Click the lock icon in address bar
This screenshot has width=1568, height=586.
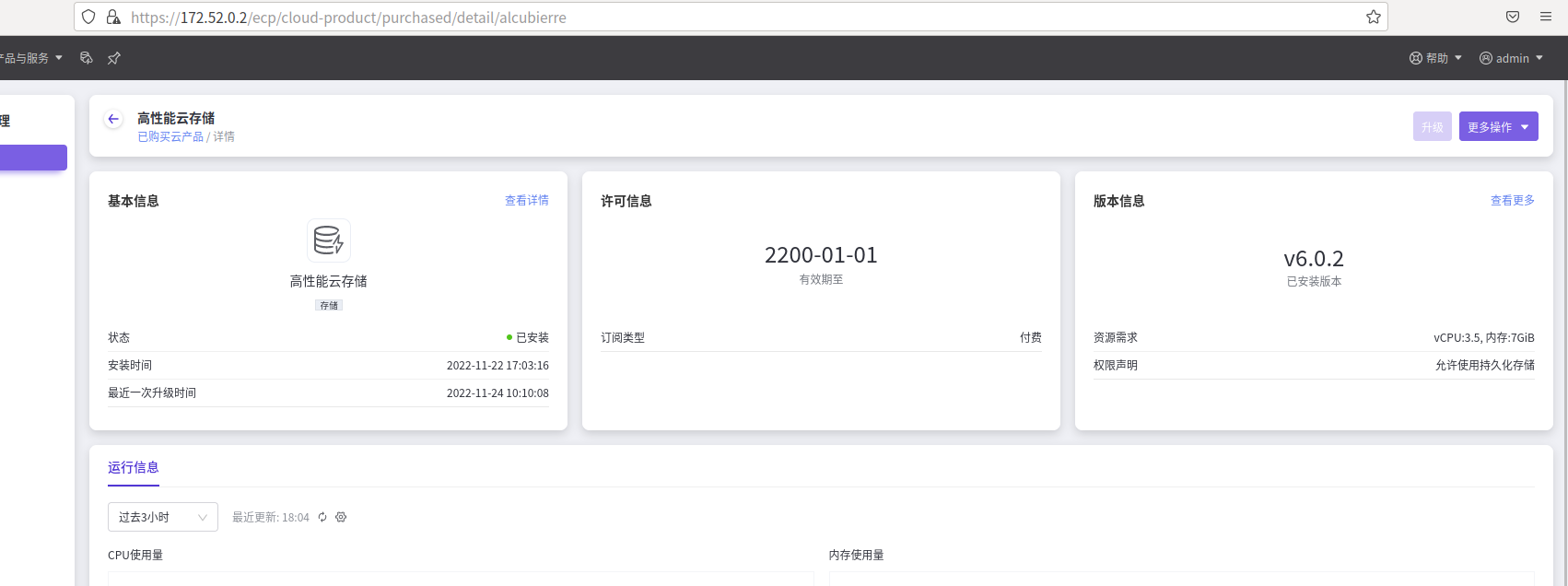(x=113, y=17)
